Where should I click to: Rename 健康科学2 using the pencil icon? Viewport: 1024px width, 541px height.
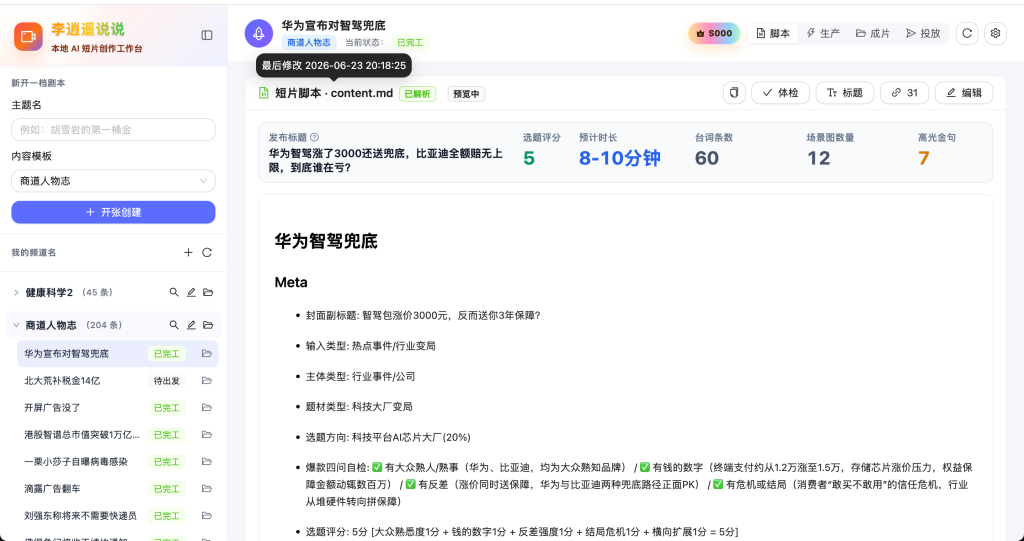pyautogui.click(x=191, y=293)
